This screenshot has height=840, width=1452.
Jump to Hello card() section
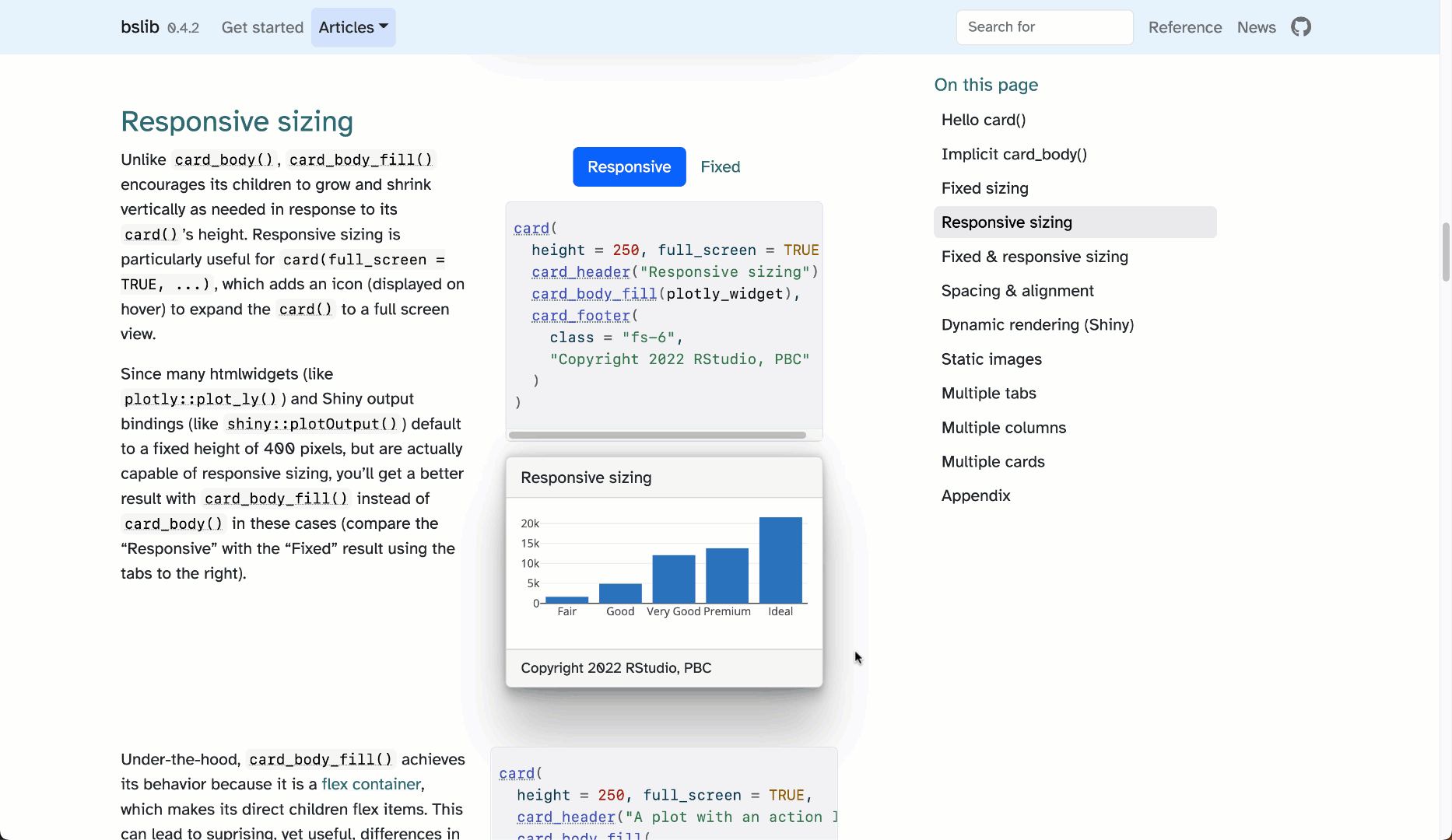(x=984, y=120)
